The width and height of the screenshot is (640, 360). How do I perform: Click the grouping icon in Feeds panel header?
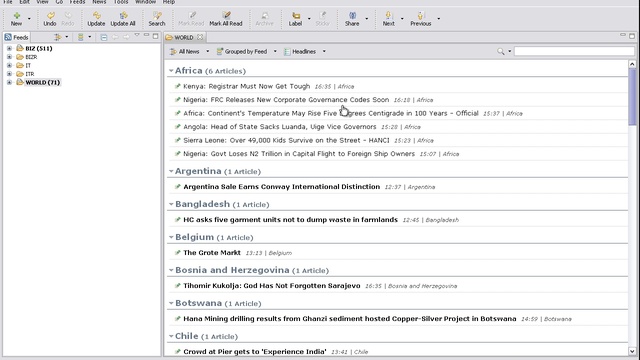pos(81,37)
